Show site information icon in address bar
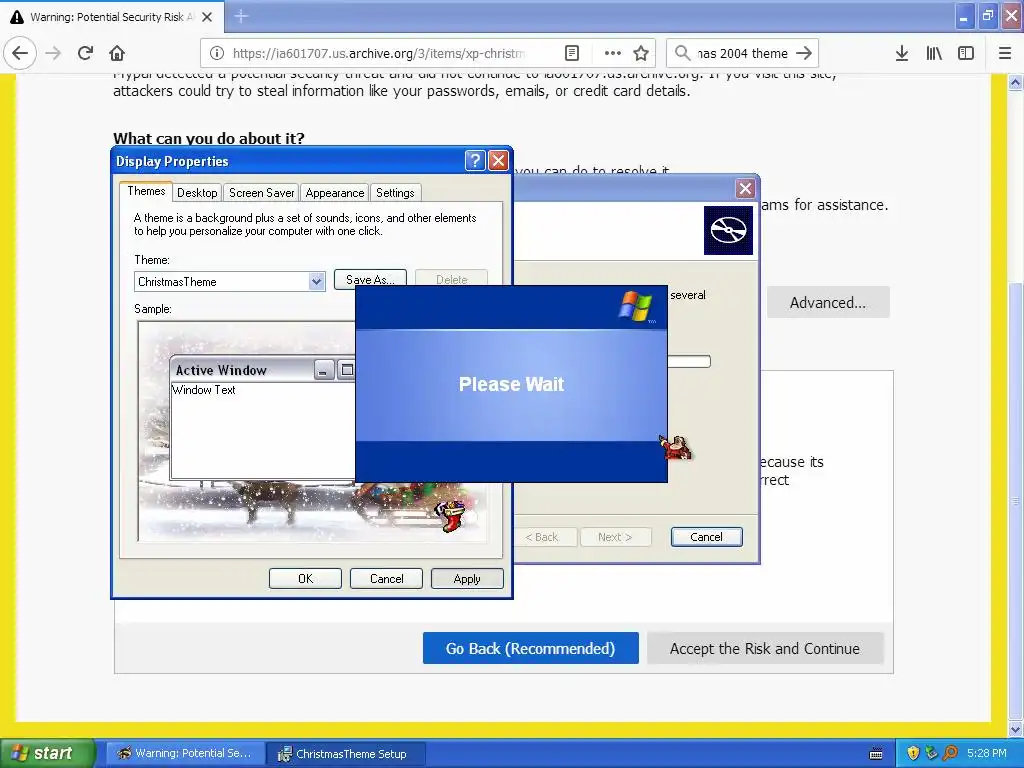This screenshot has height=768, width=1024. (x=217, y=53)
